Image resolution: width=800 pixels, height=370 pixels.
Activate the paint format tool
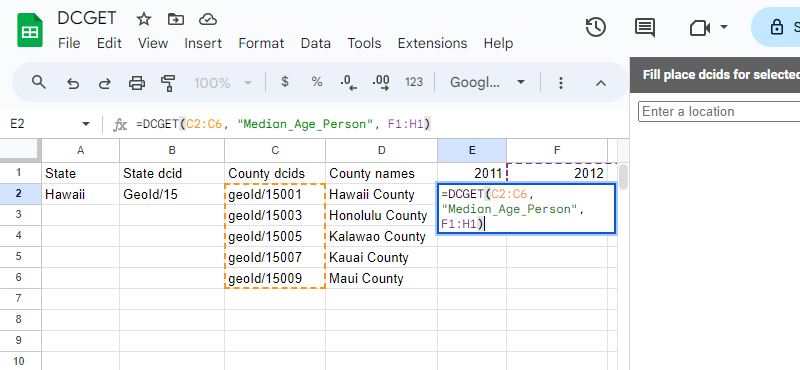[x=168, y=82]
